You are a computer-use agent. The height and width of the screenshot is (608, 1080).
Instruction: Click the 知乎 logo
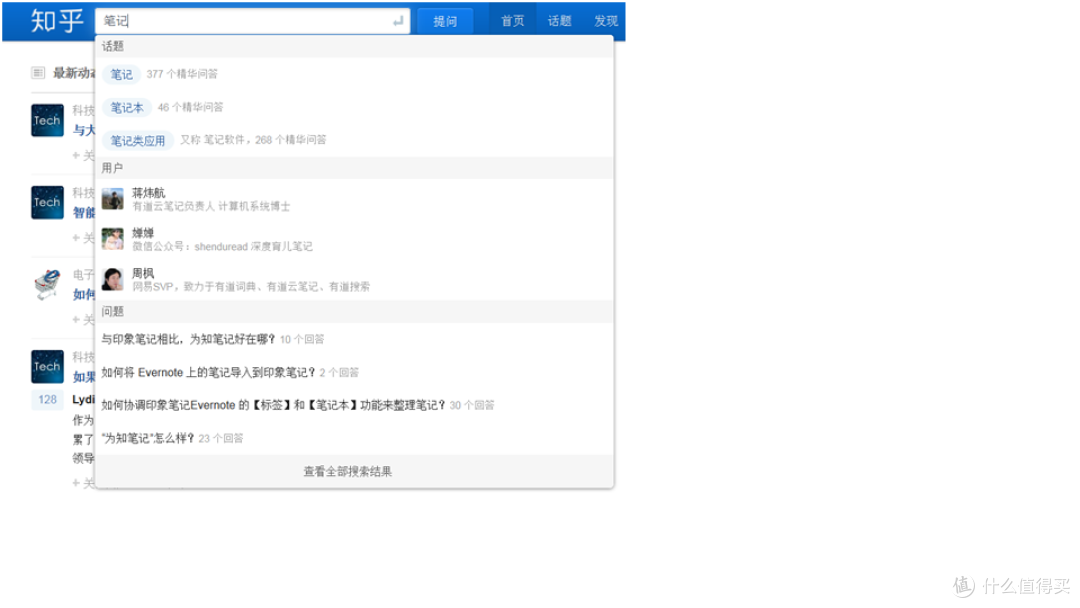click(56, 21)
